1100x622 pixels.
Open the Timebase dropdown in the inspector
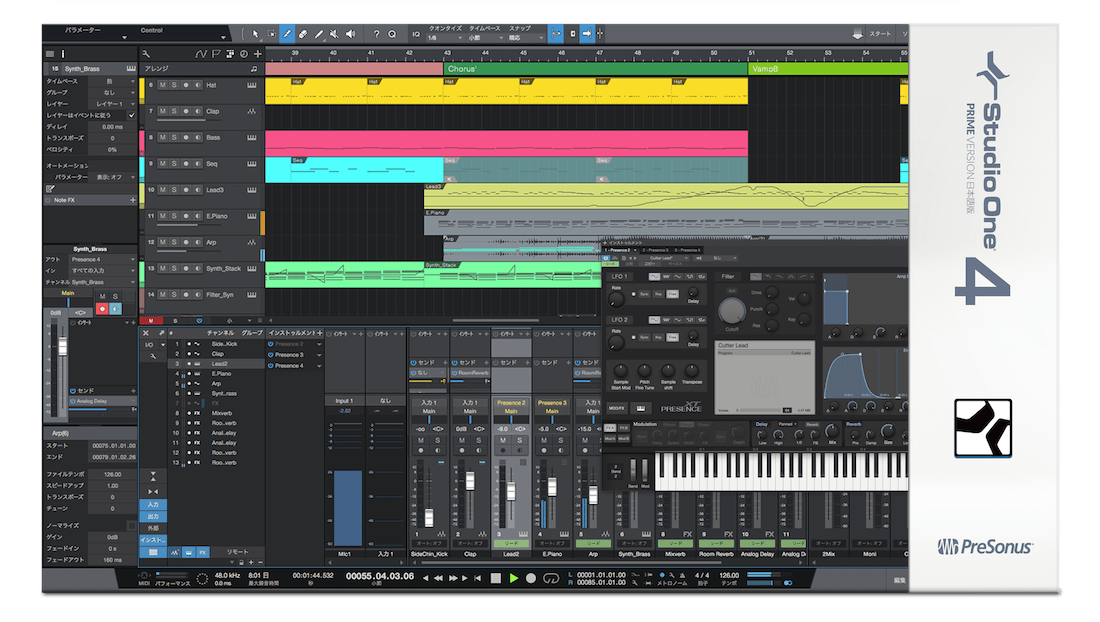point(111,81)
